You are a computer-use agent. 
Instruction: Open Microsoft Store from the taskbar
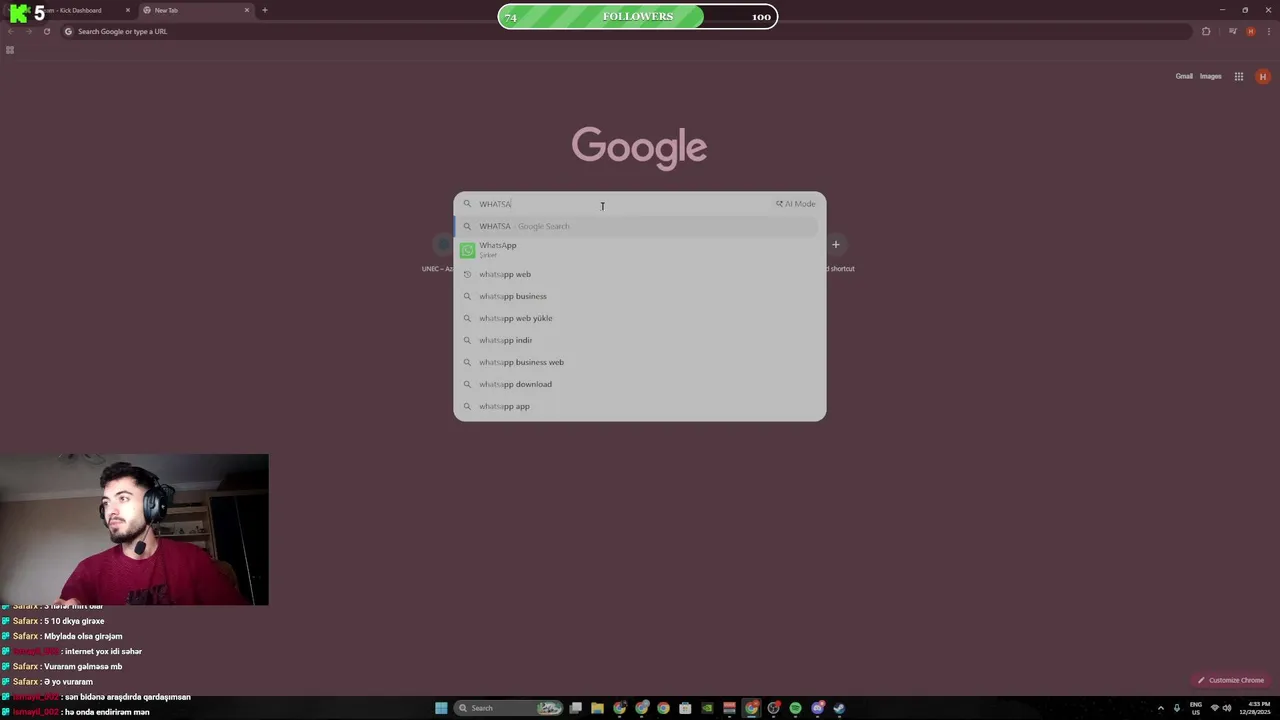click(685, 708)
